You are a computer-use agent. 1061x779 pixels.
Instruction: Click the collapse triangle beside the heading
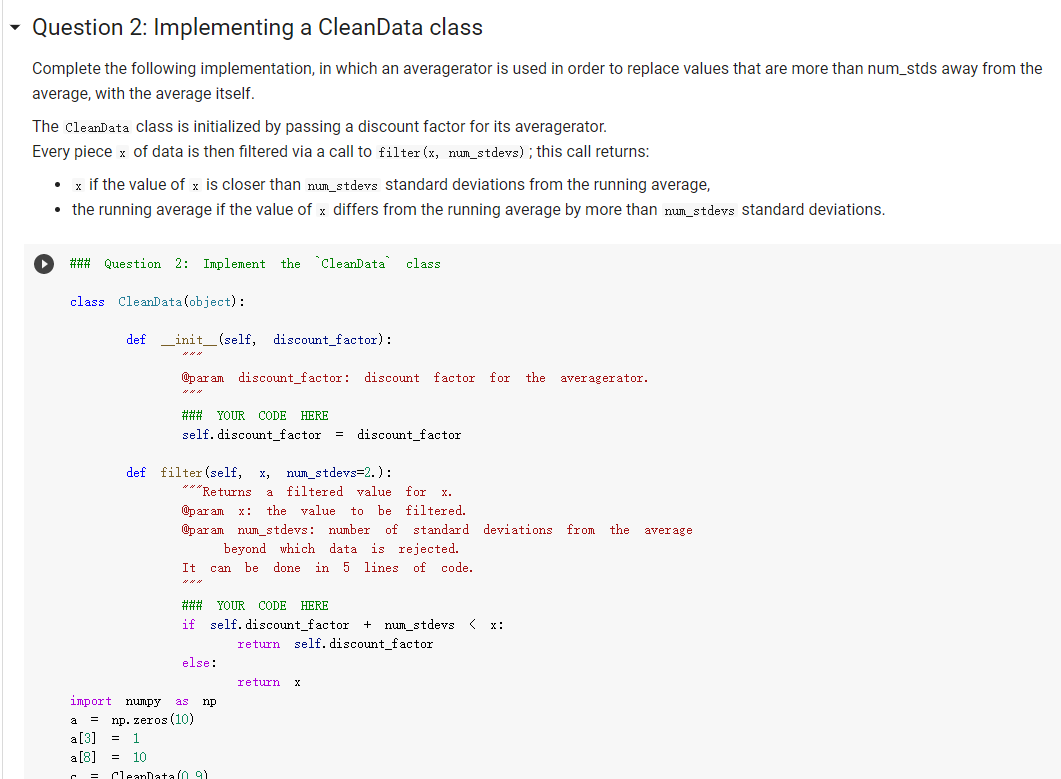(13, 27)
